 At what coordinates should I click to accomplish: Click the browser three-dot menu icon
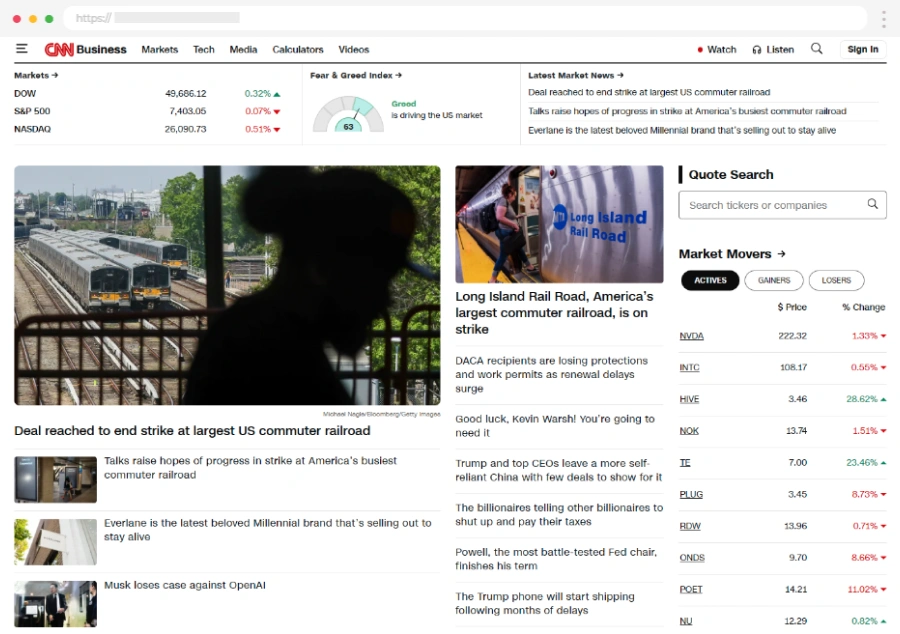pos(883,19)
